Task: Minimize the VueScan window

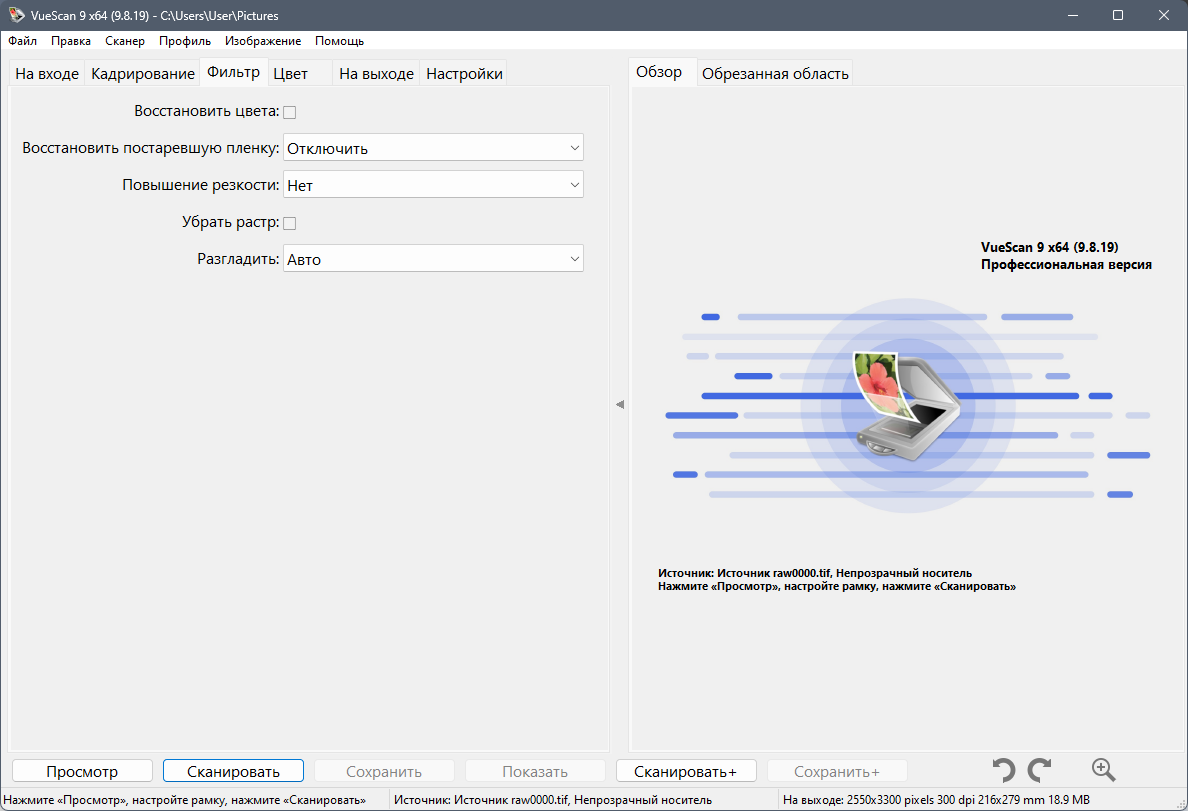Action: [1073, 15]
